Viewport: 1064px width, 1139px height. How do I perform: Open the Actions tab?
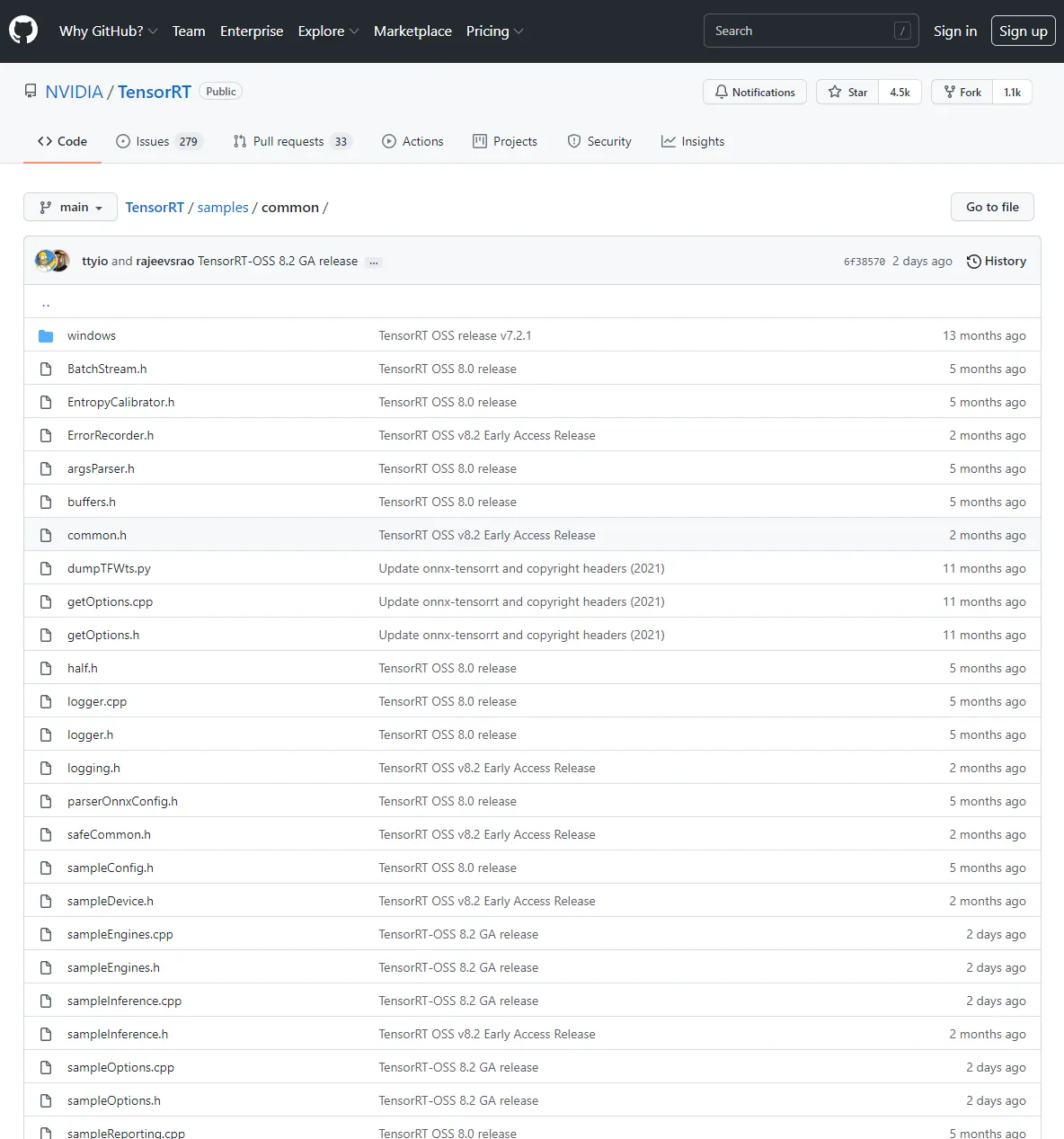click(412, 141)
